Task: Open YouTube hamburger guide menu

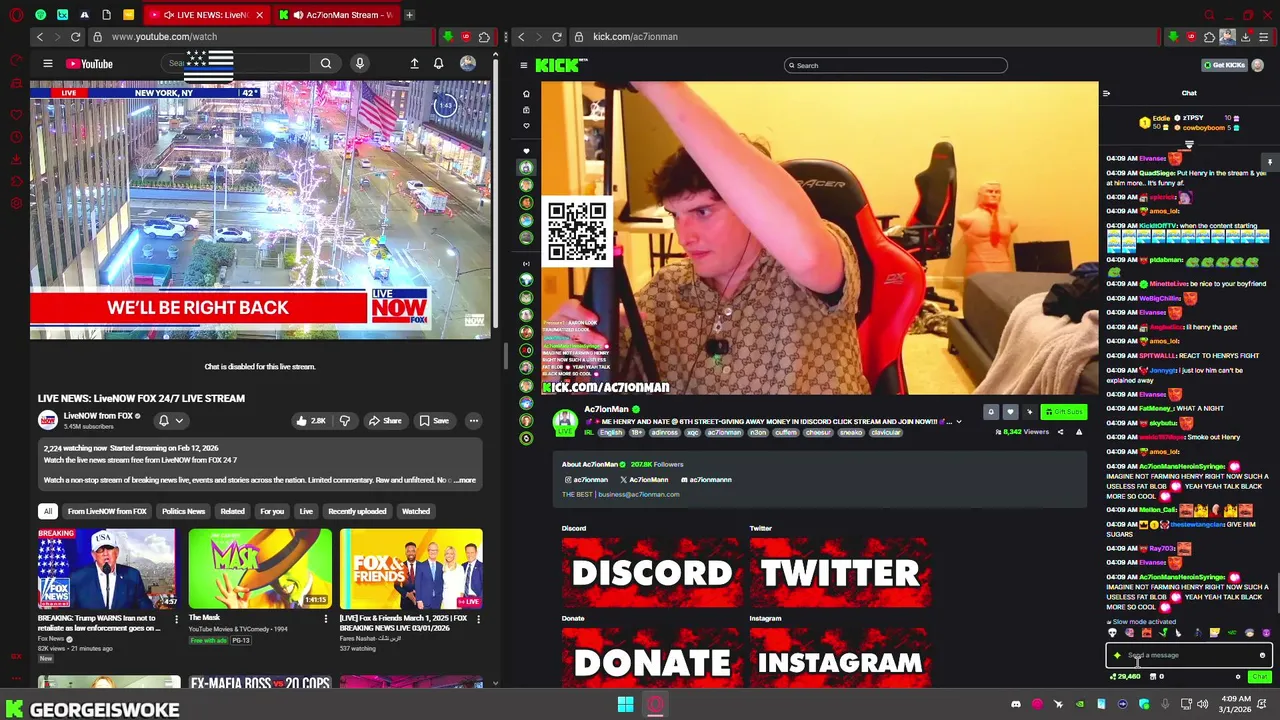Action: click(47, 64)
